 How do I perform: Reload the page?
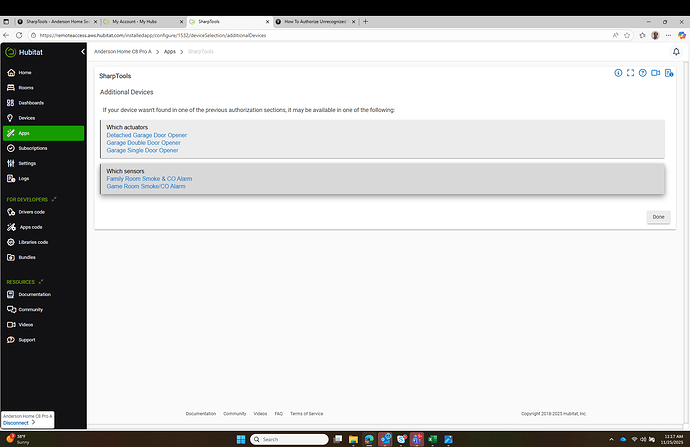point(19,35)
